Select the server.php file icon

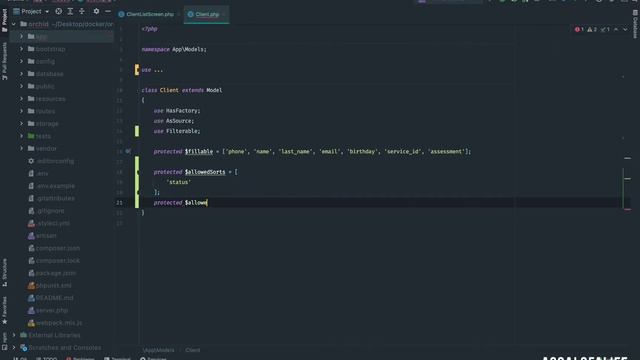[x=31, y=310]
